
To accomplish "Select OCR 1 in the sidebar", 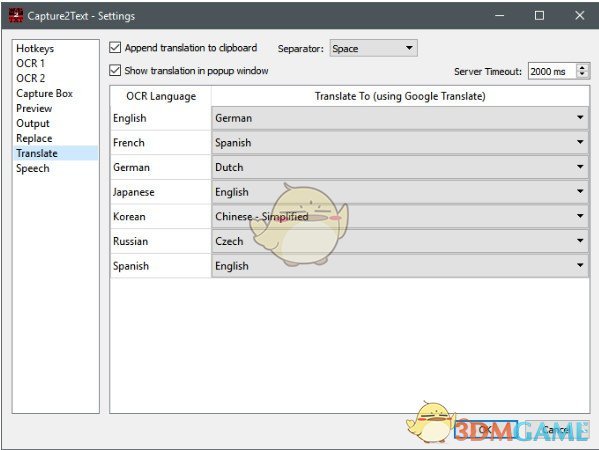I will click(55, 63).
